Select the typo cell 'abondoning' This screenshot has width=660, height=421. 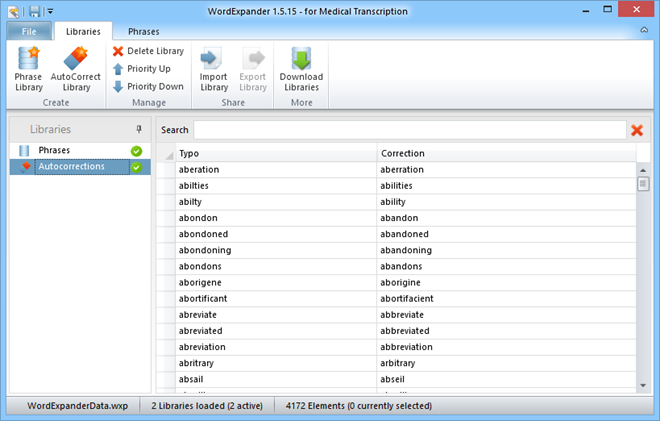276,250
